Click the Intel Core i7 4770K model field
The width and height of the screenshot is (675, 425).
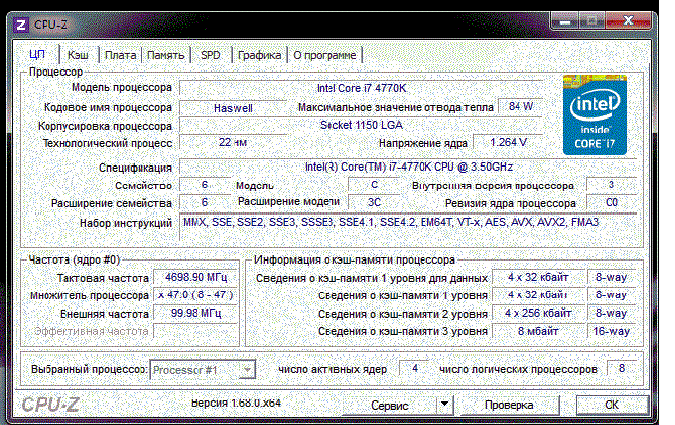pos(361,88)
